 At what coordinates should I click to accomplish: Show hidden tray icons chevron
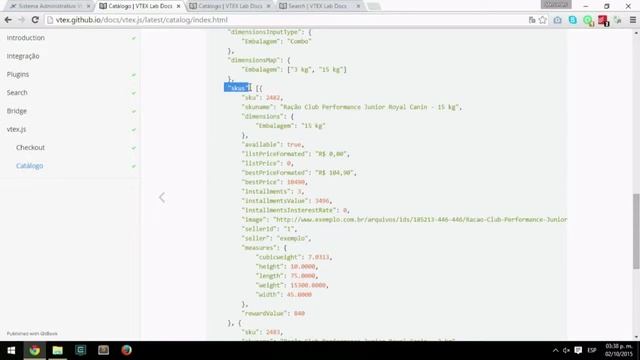556,350
